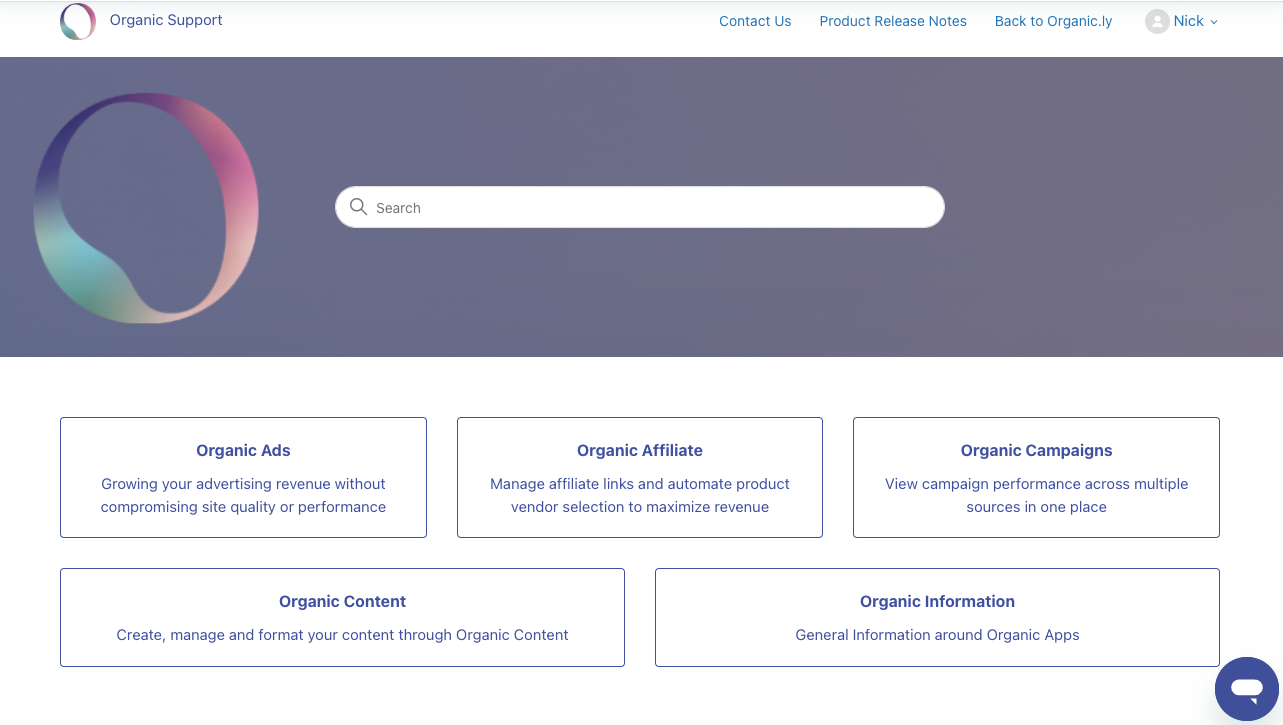Click the search magnifier icon
1283x725 pixels.
click(x=359, y=207)
